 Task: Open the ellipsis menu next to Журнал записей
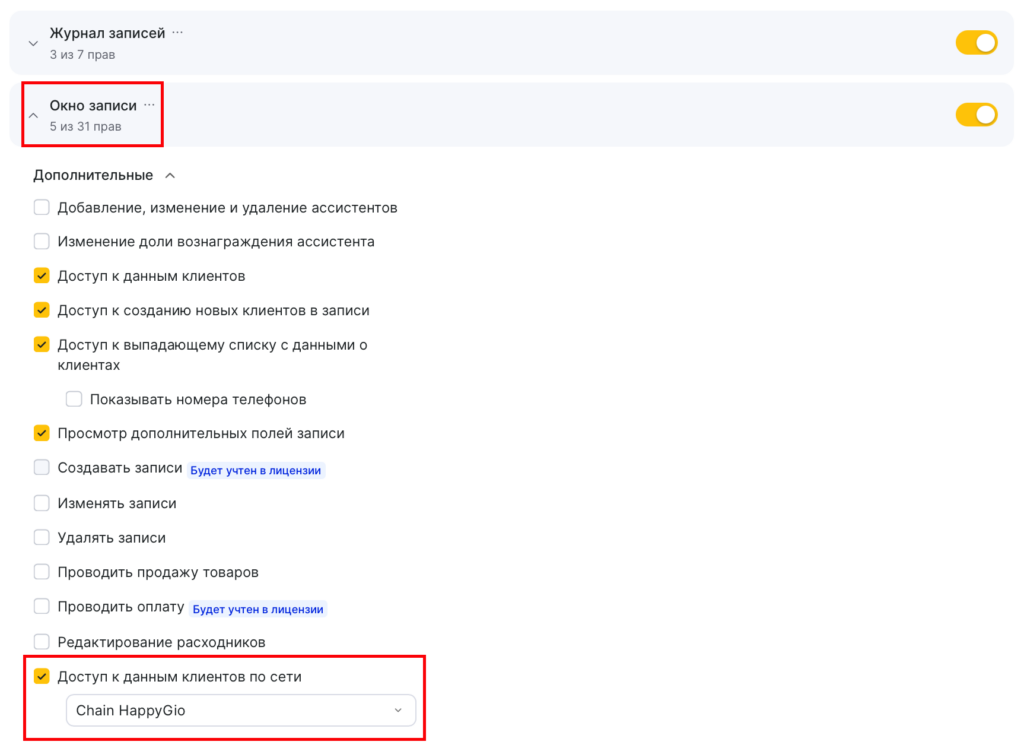[x=177, y=33]
